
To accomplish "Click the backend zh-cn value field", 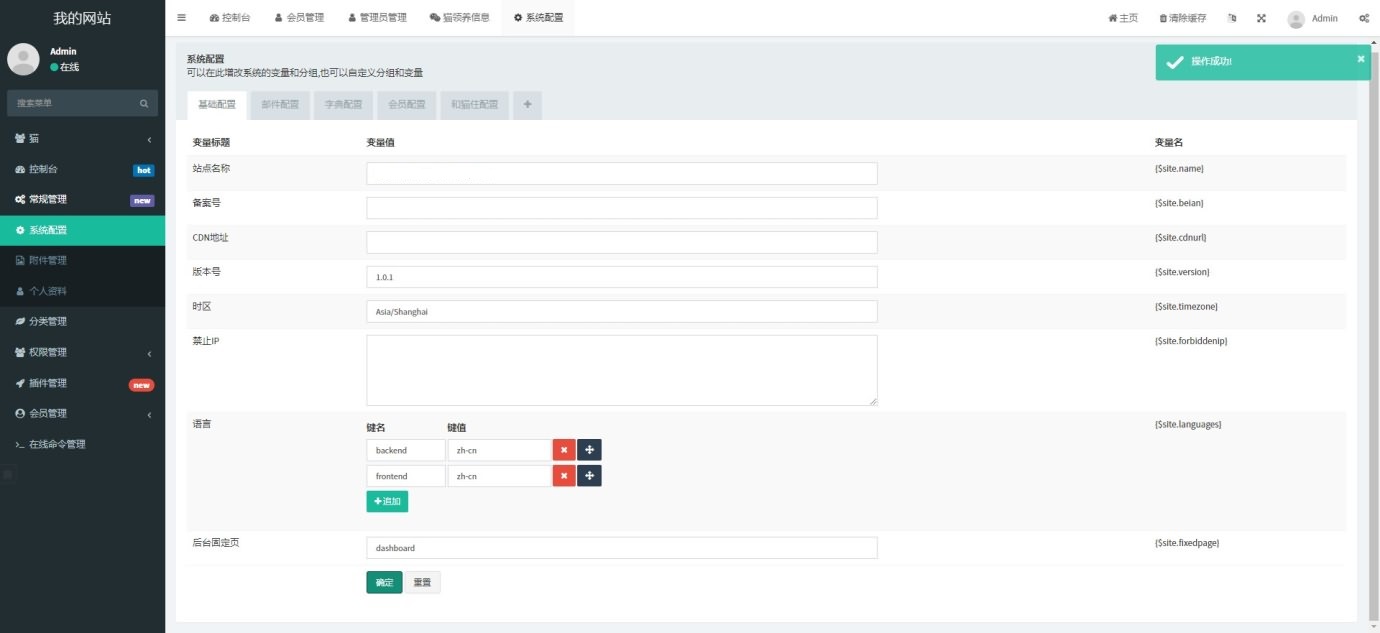I will (499, 450).
